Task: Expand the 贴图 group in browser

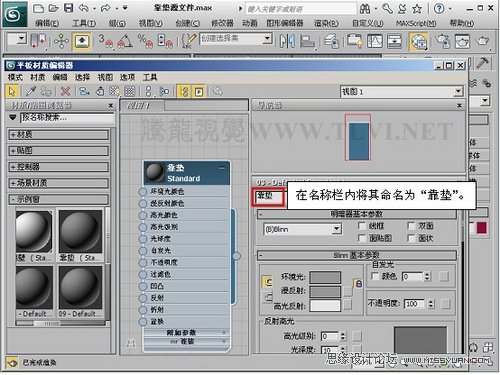Action: click(58, 151)
